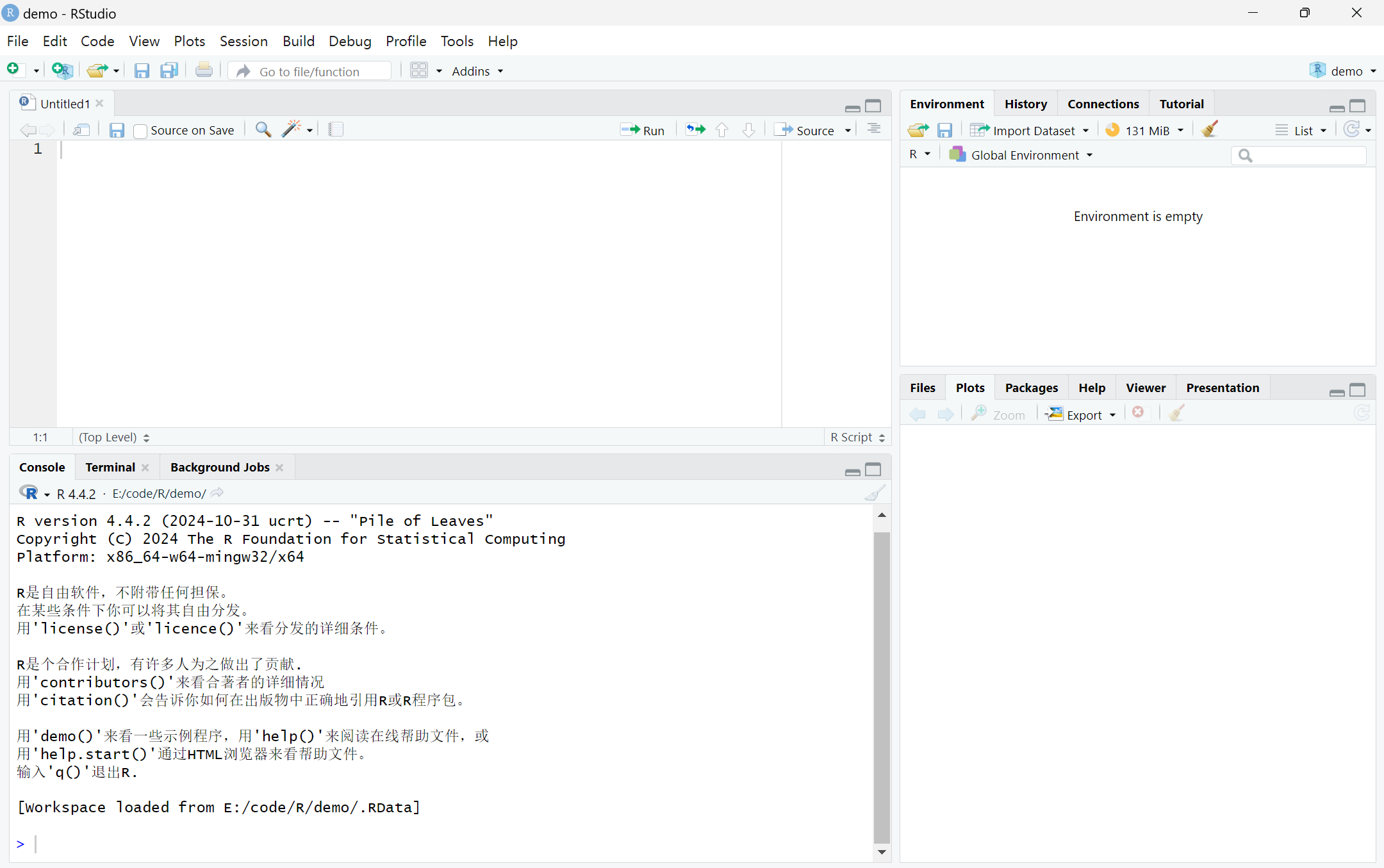1384x868 pixels.
Task: Switch to the Packages tab
Action: click(1032, 388)
